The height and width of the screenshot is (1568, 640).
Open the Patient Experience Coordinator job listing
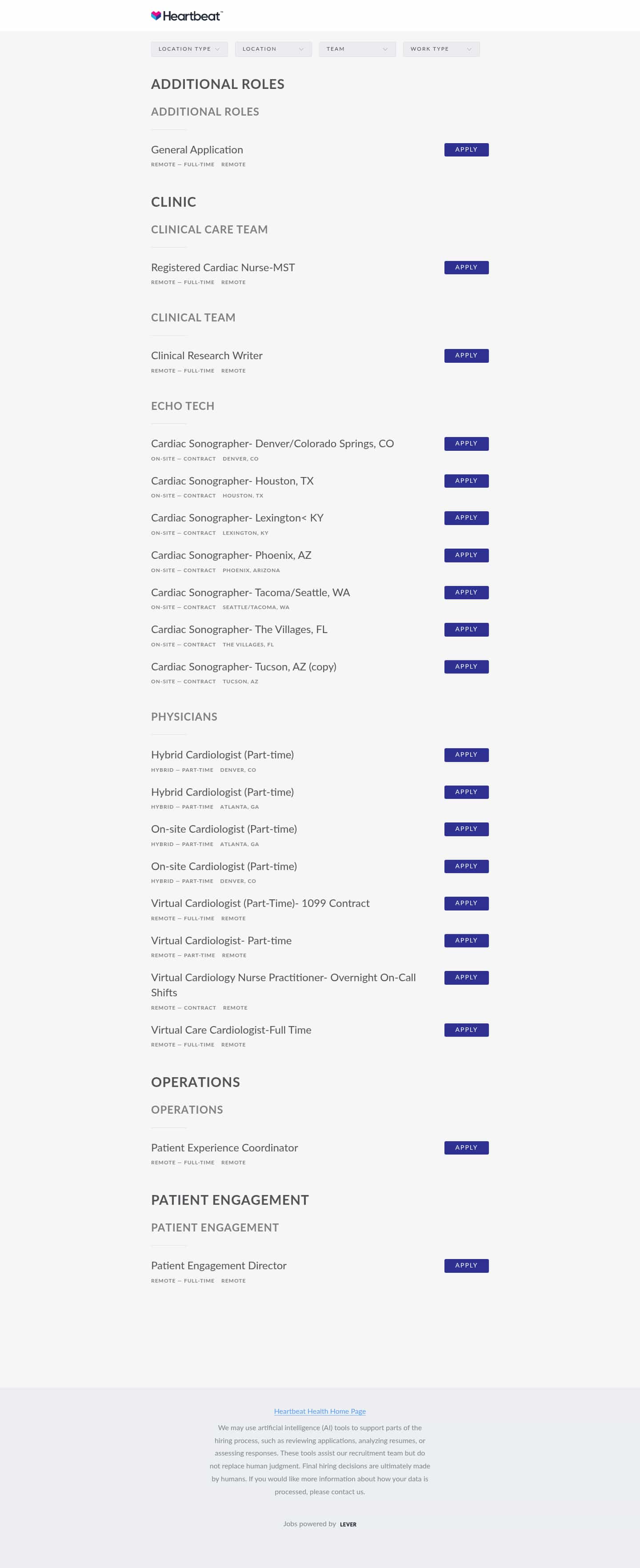pyautogui.click(x=224, y=1147)
